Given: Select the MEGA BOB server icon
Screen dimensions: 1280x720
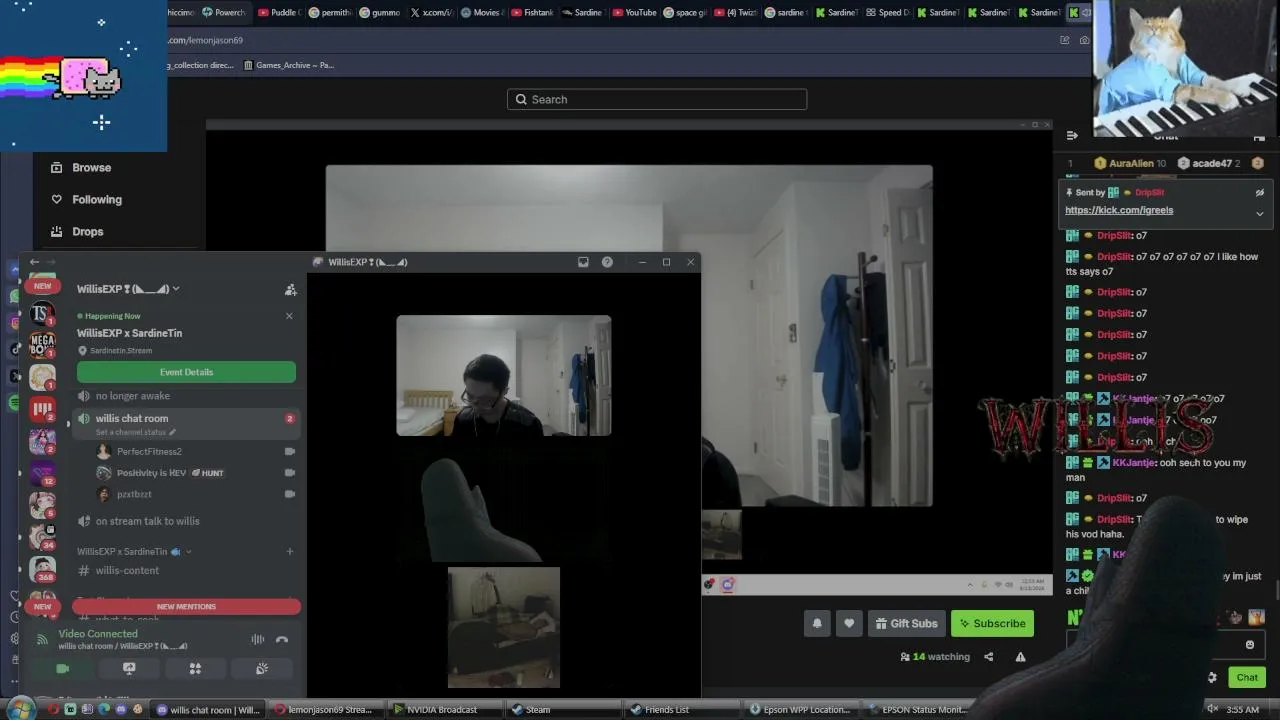Looking at the screenshot, I should [42, 345].
